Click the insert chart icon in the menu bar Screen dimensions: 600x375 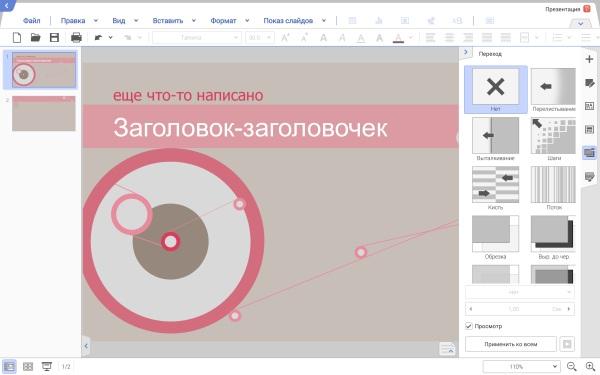point(378,21)
